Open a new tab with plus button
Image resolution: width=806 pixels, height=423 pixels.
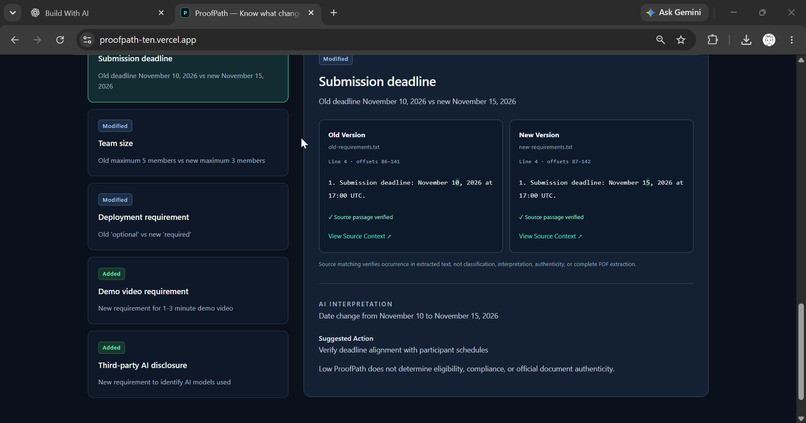(334, 13)
